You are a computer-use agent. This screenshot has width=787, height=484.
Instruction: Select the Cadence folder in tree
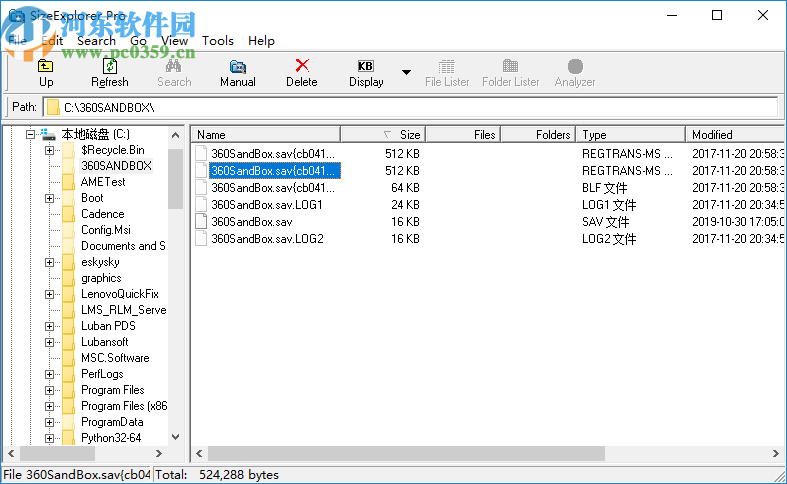(x=102, y=214)
